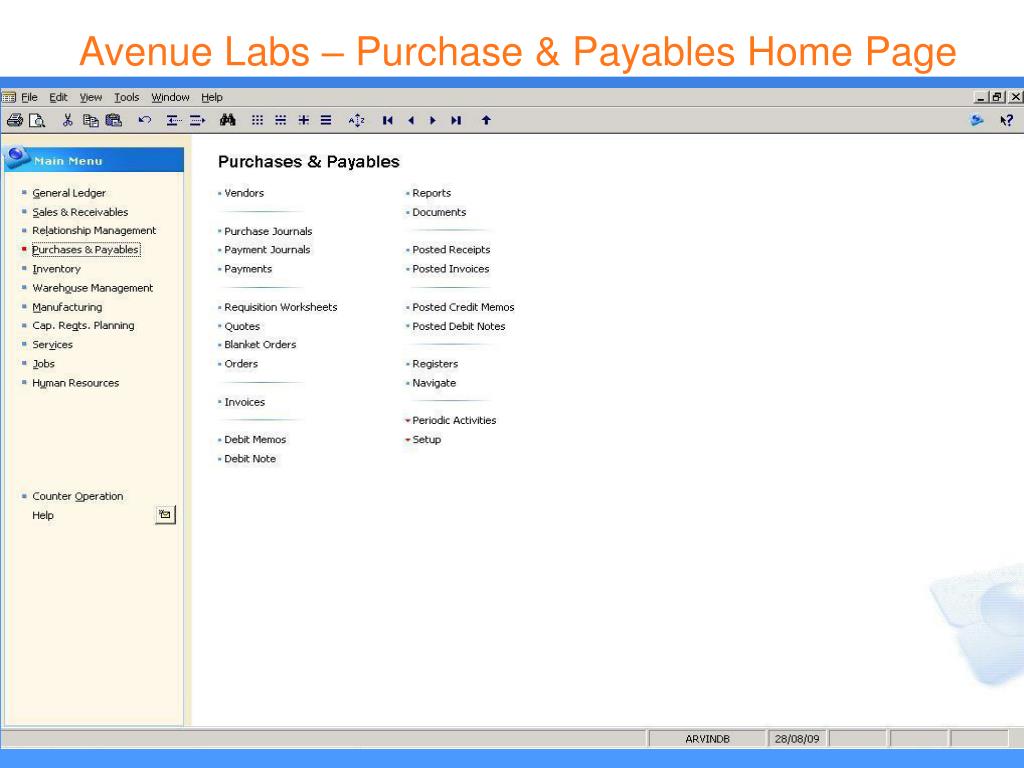
Task: Open Jobs in Main Menu
Action: [x=43, y=364]
